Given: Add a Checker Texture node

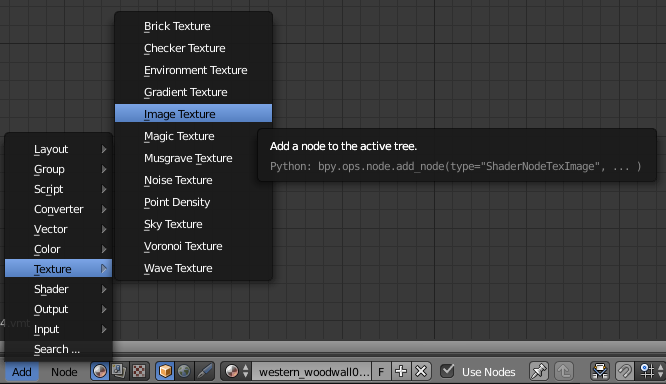Looking at the screenshot, I should 193,48.
